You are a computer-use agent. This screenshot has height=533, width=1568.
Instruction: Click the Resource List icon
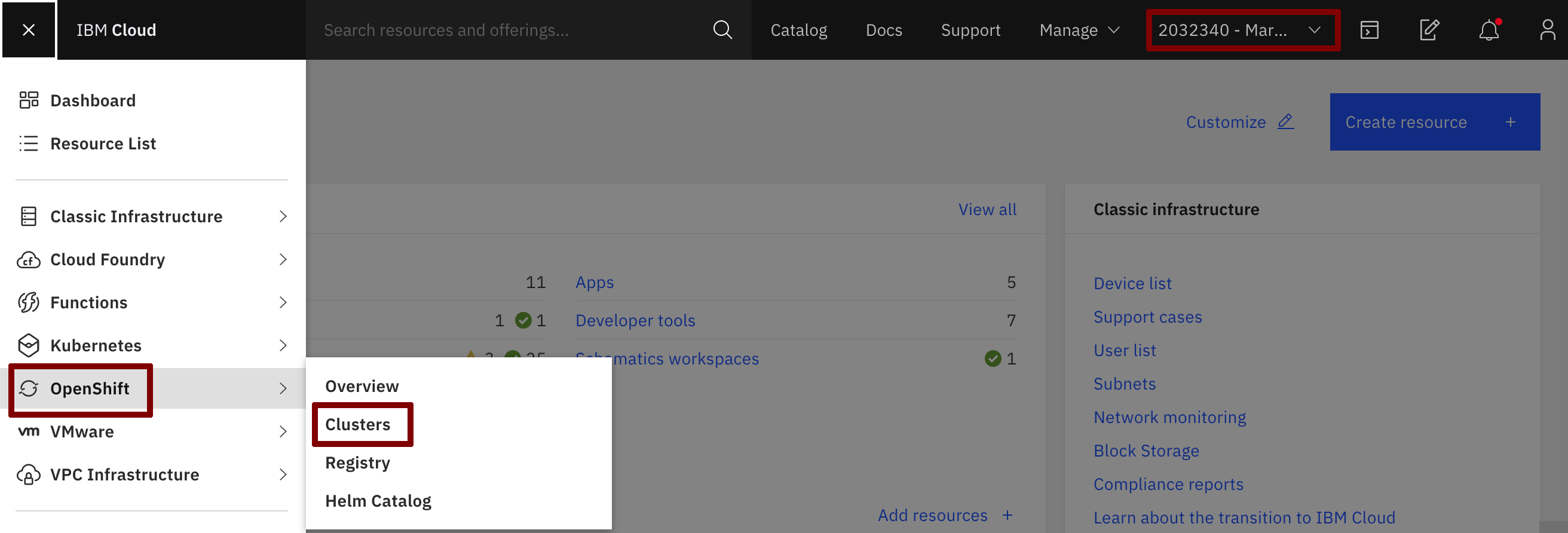tap(29, 143)
